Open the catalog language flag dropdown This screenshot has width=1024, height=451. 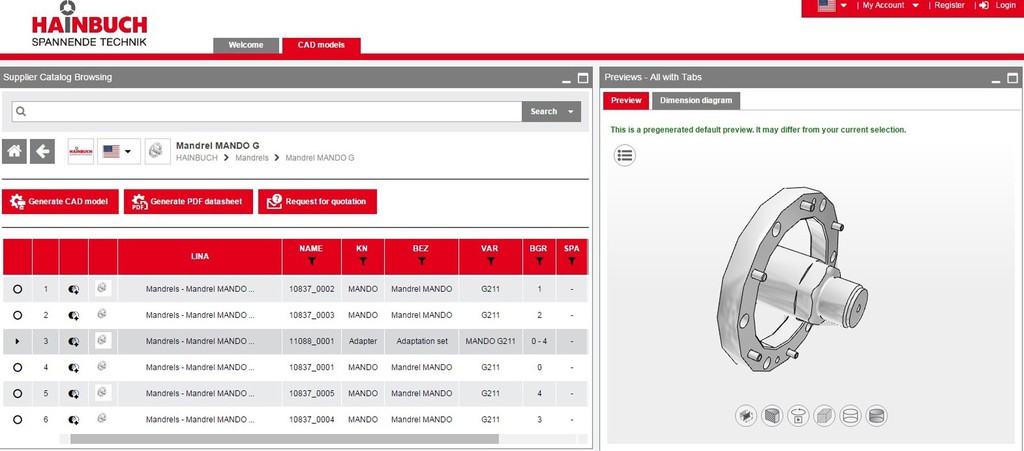119,151
